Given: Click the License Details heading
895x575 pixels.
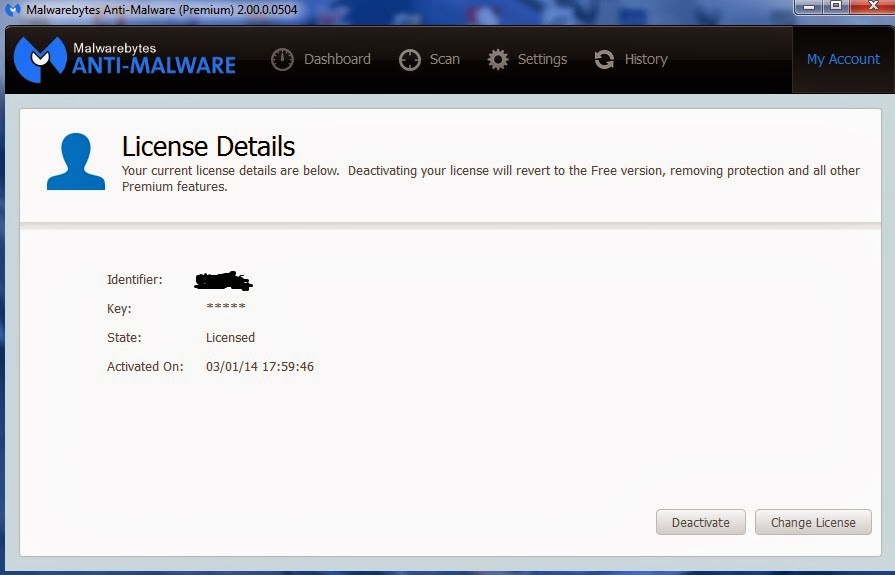Looking at the screenshot, I should (x=208, y=146).
